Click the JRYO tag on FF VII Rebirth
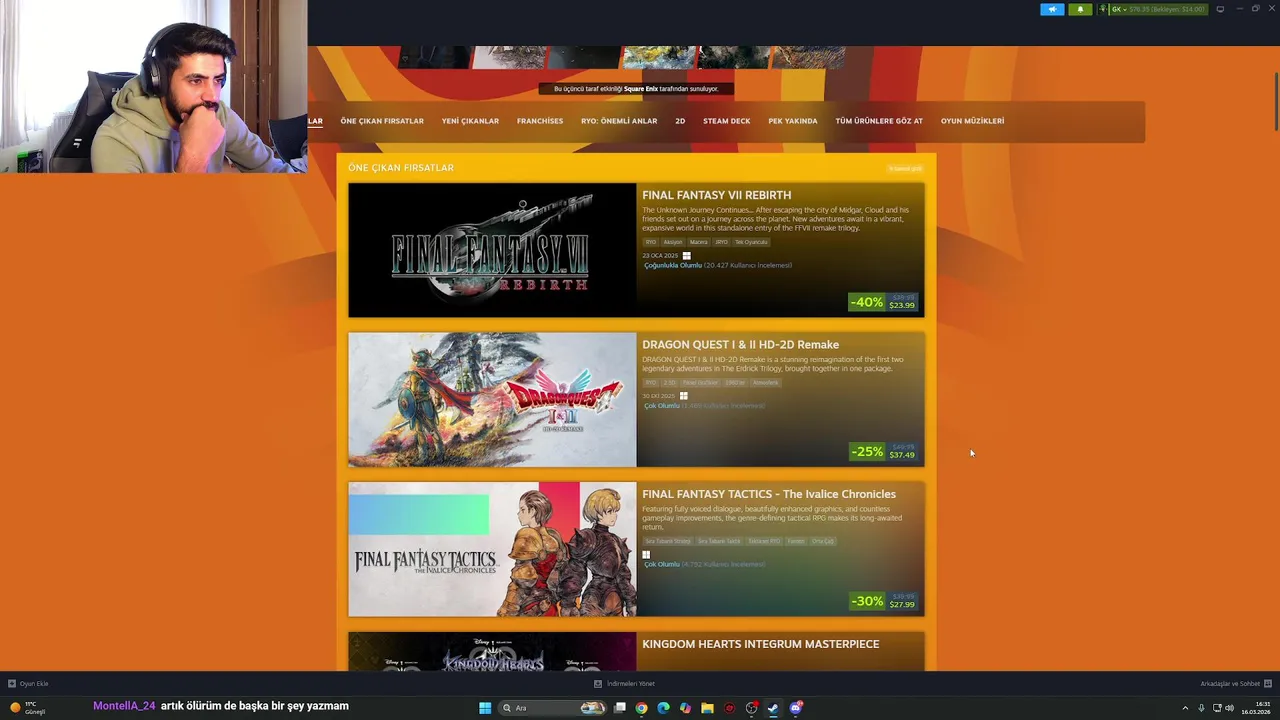 [x=721, y=242]
